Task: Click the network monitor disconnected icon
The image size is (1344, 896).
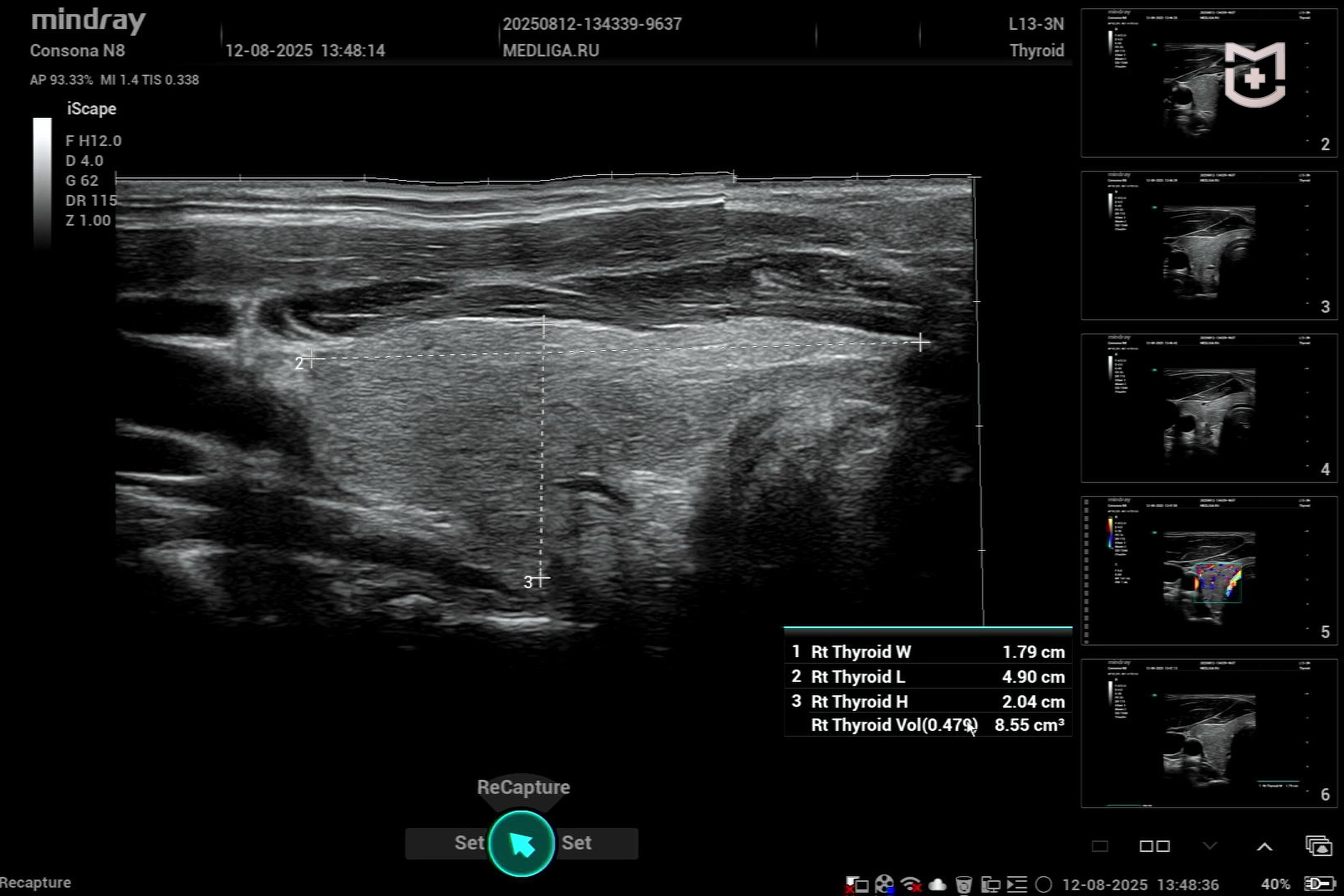Action: point(857,885)
